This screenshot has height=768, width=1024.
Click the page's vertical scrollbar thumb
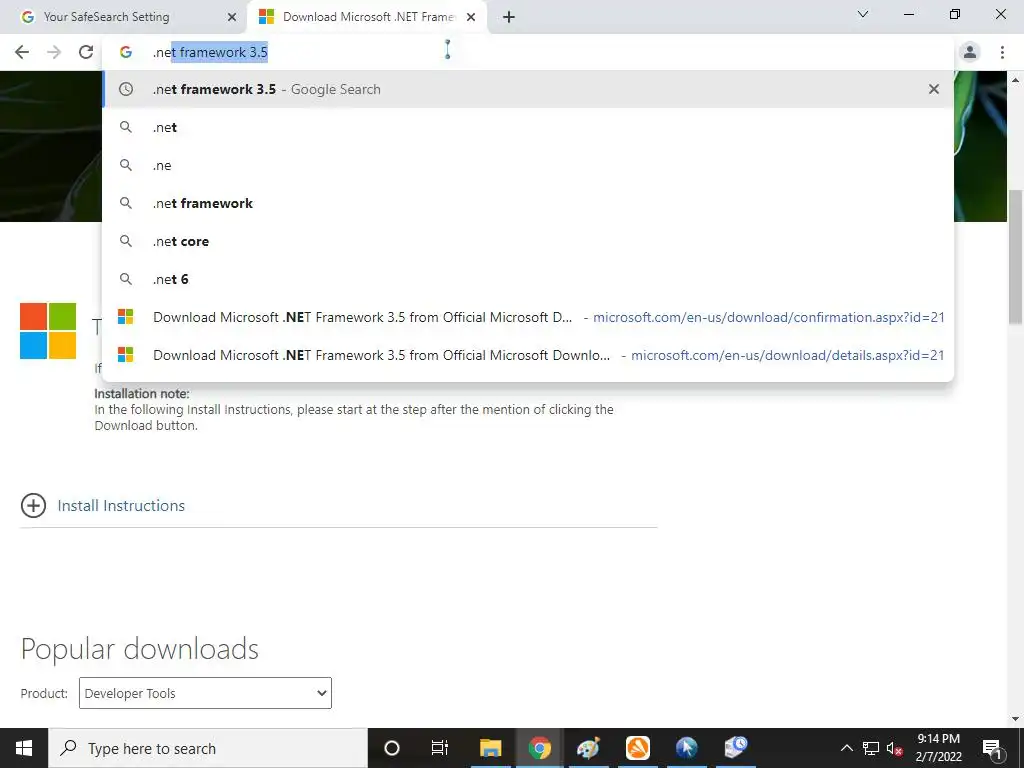tap(1015, 257)
